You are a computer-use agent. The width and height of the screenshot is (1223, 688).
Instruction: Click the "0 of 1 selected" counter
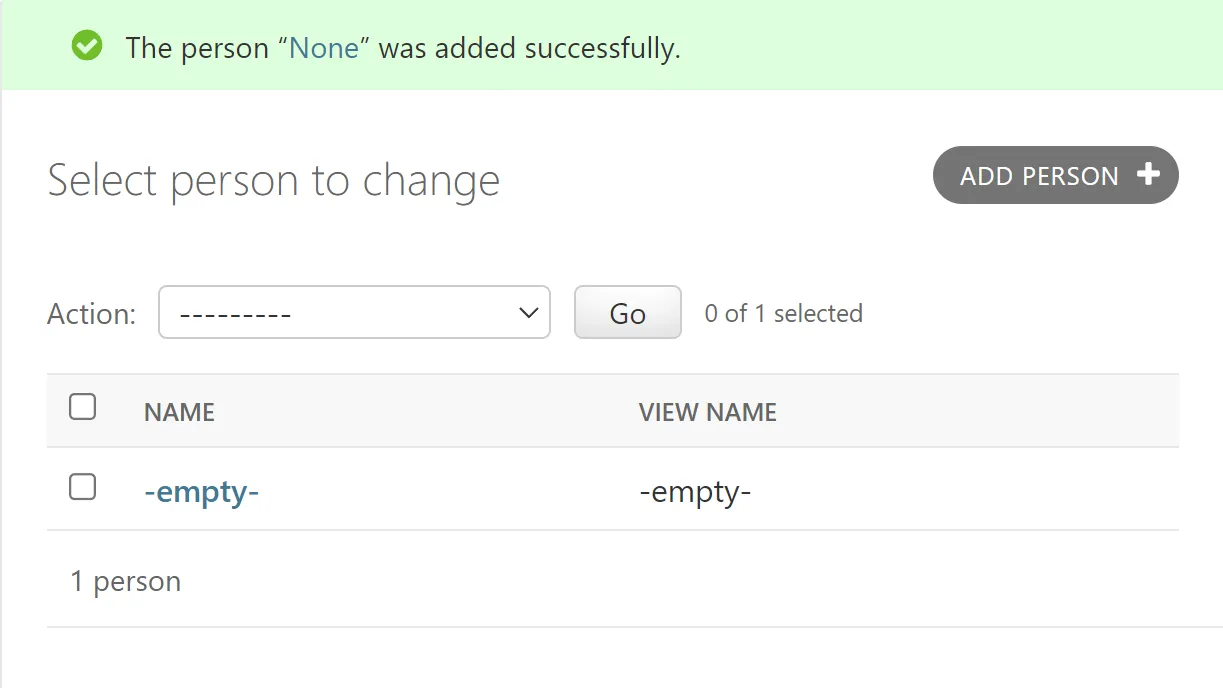coord(783,313)
